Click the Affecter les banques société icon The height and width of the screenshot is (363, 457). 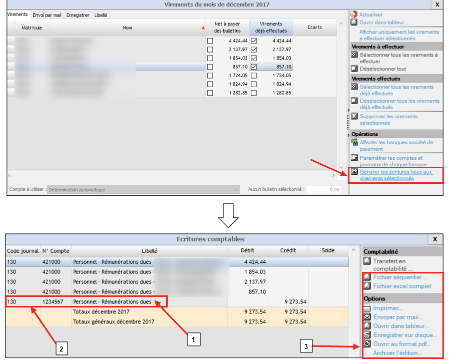click(x=355, y=142)
